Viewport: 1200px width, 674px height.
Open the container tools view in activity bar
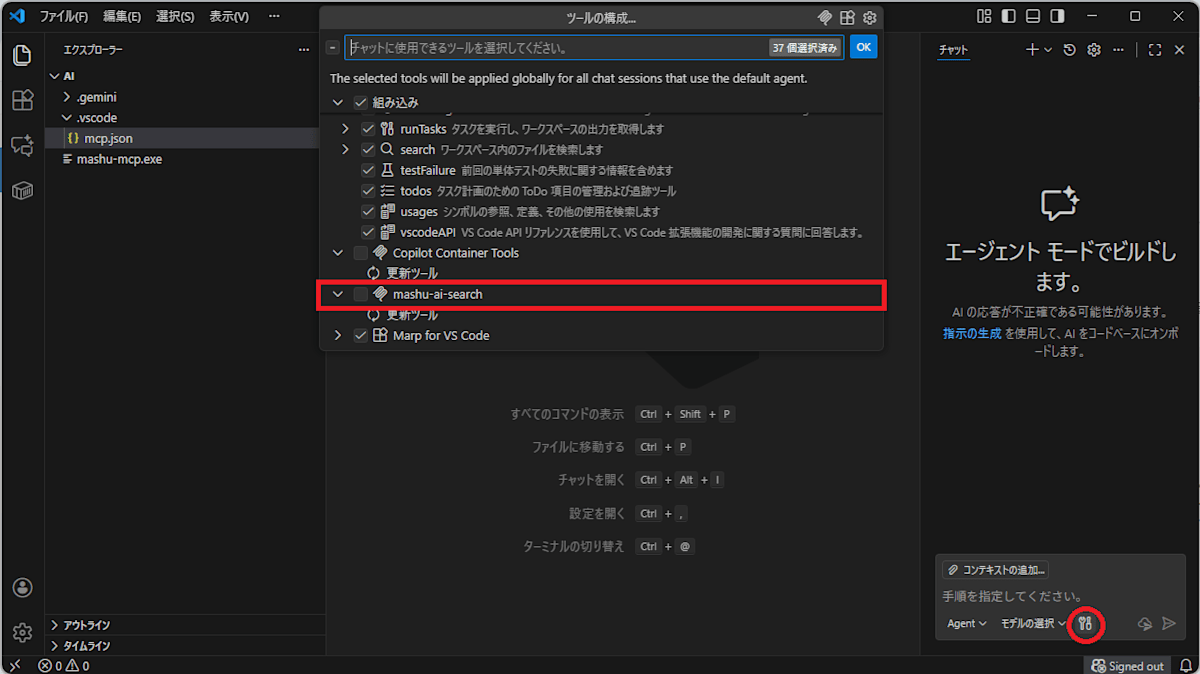tap(22, 190)
